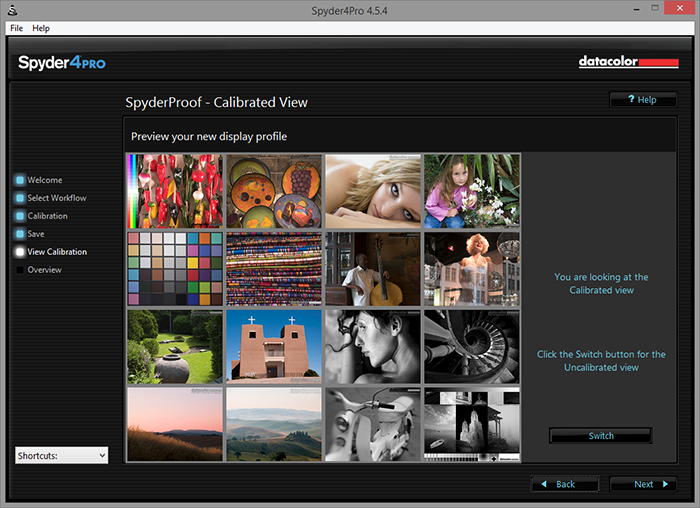This screenshot has width=700, height=508.
Task: Click the Welcome step indicator icon
Action: click(x=20, y=180)
